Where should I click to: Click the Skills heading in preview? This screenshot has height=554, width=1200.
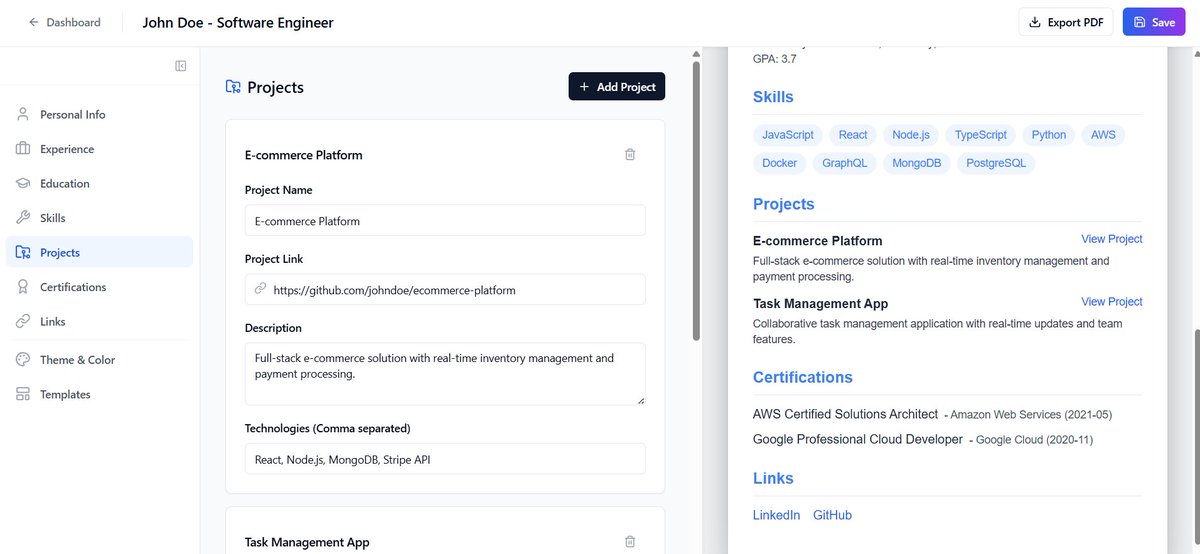(773, 97)
